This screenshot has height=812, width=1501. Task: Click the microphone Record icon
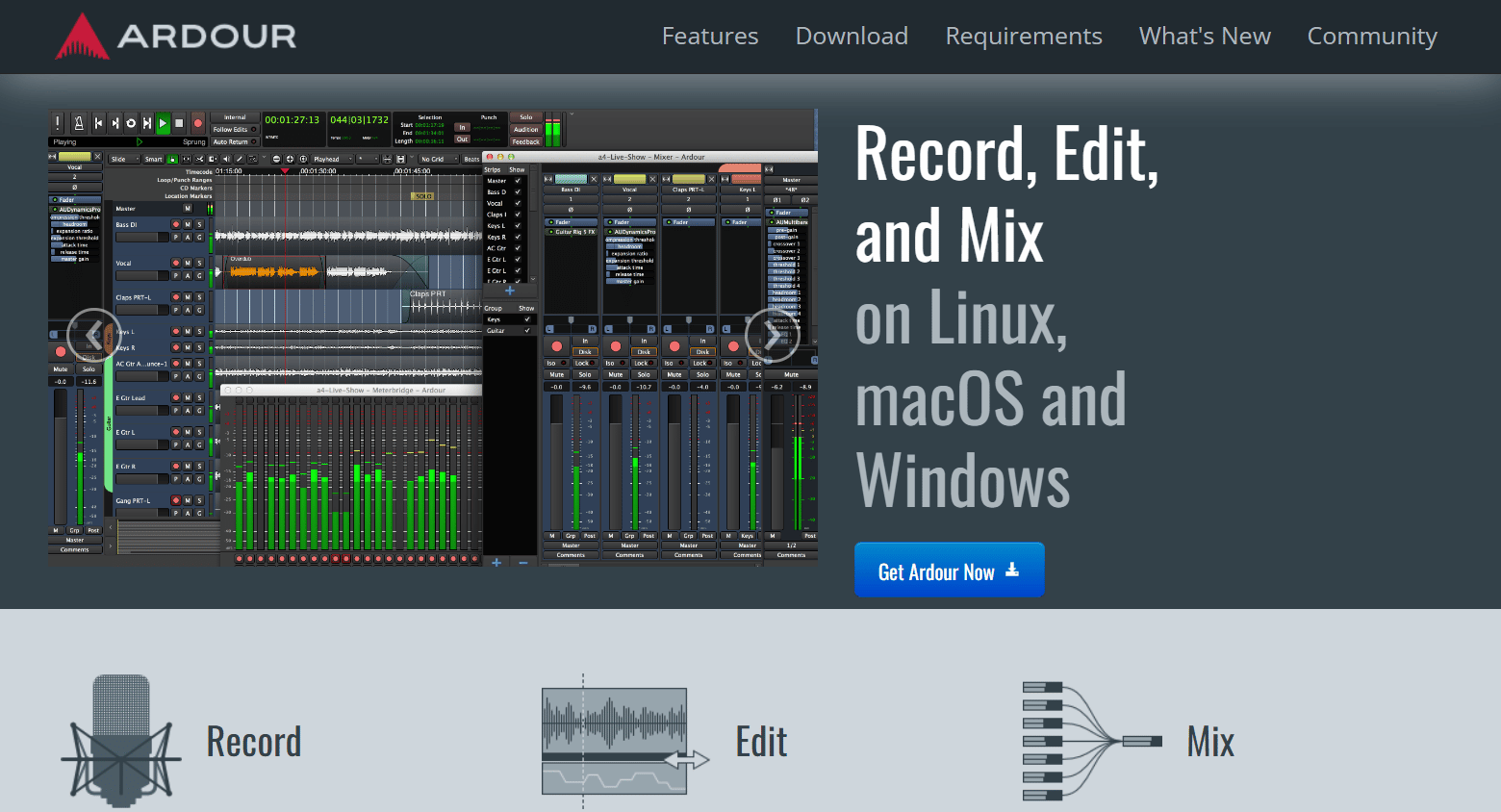(121, 741)
